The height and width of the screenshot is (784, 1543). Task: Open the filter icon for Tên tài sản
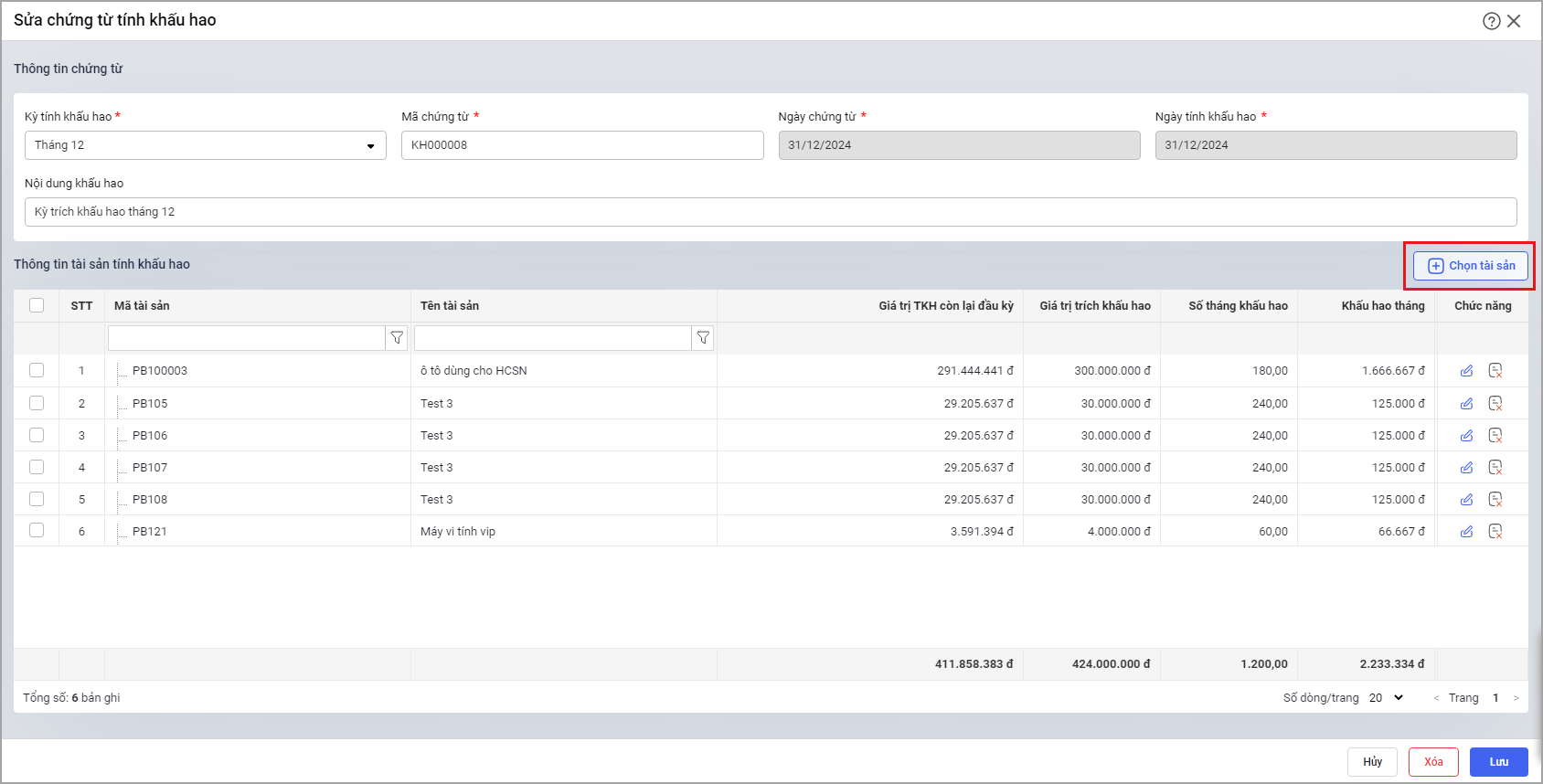pos(703,338)
